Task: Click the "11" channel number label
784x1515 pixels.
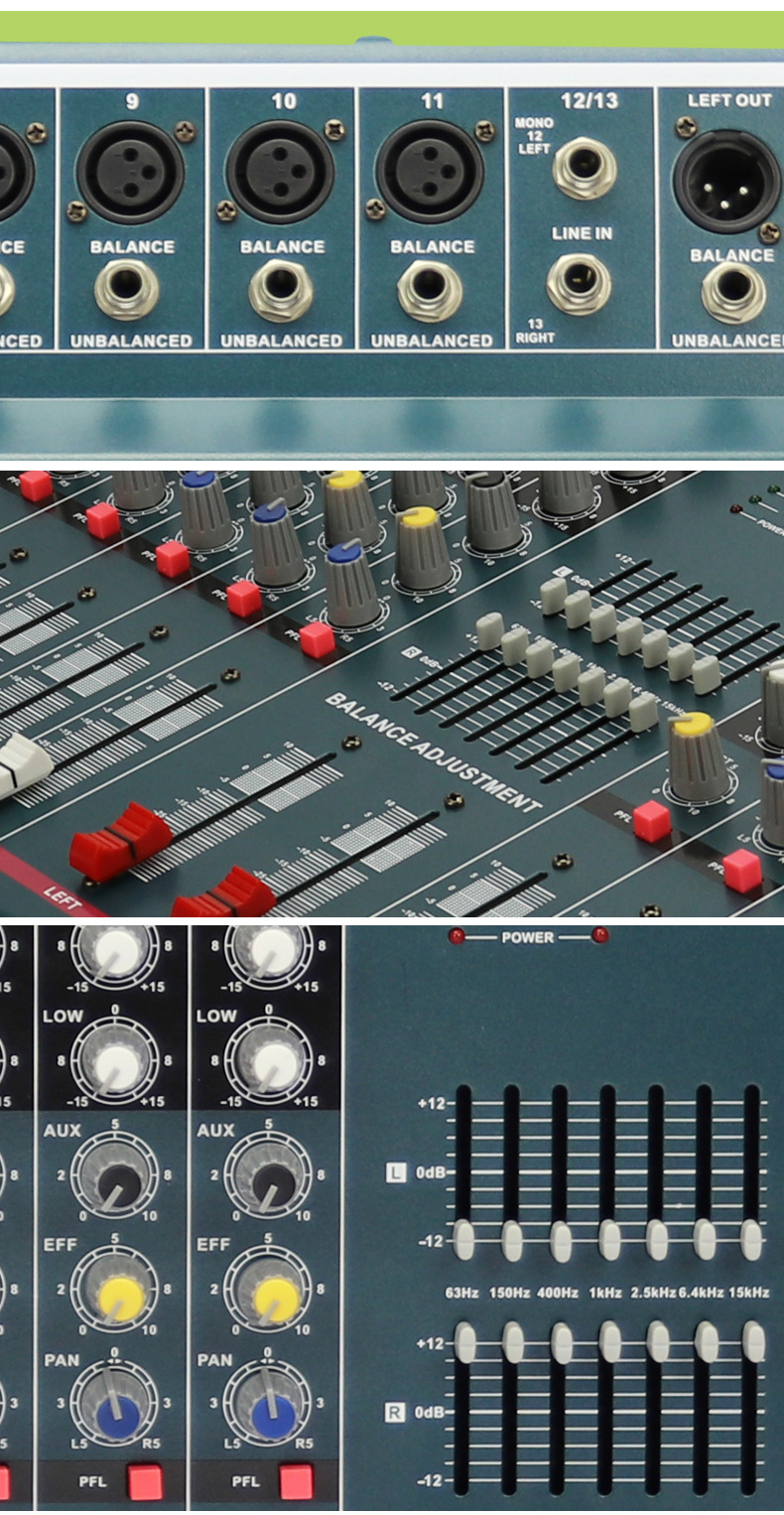Action: (x=431, y=101)
